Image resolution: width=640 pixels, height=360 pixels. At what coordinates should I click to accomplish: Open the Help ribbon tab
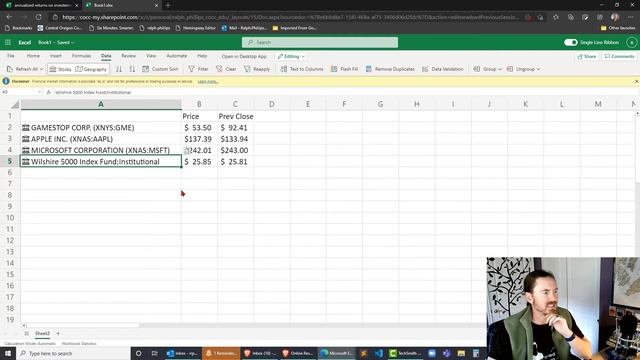[202, 56]
